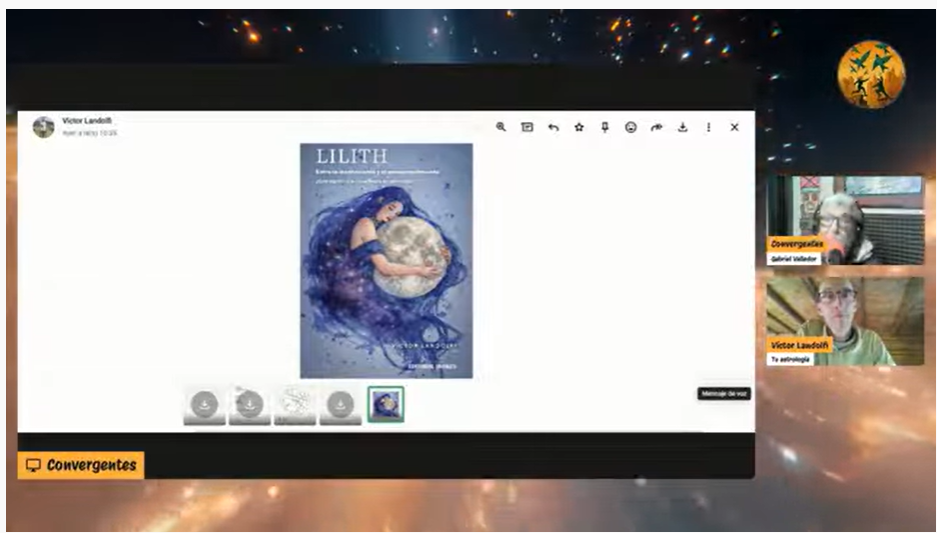The image size is (937, 533).
Task: Forward the image using curved arrow
Action: coord(657,127)
